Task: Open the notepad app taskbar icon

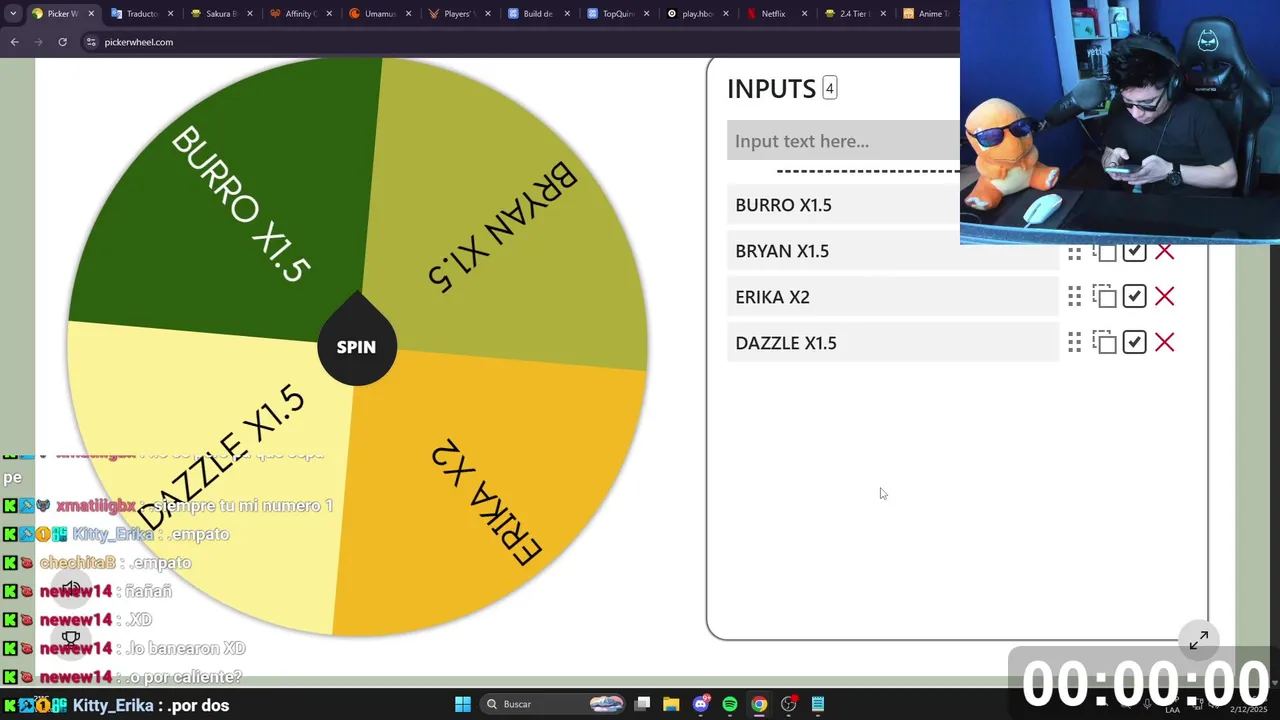Action: pos(818,704)
